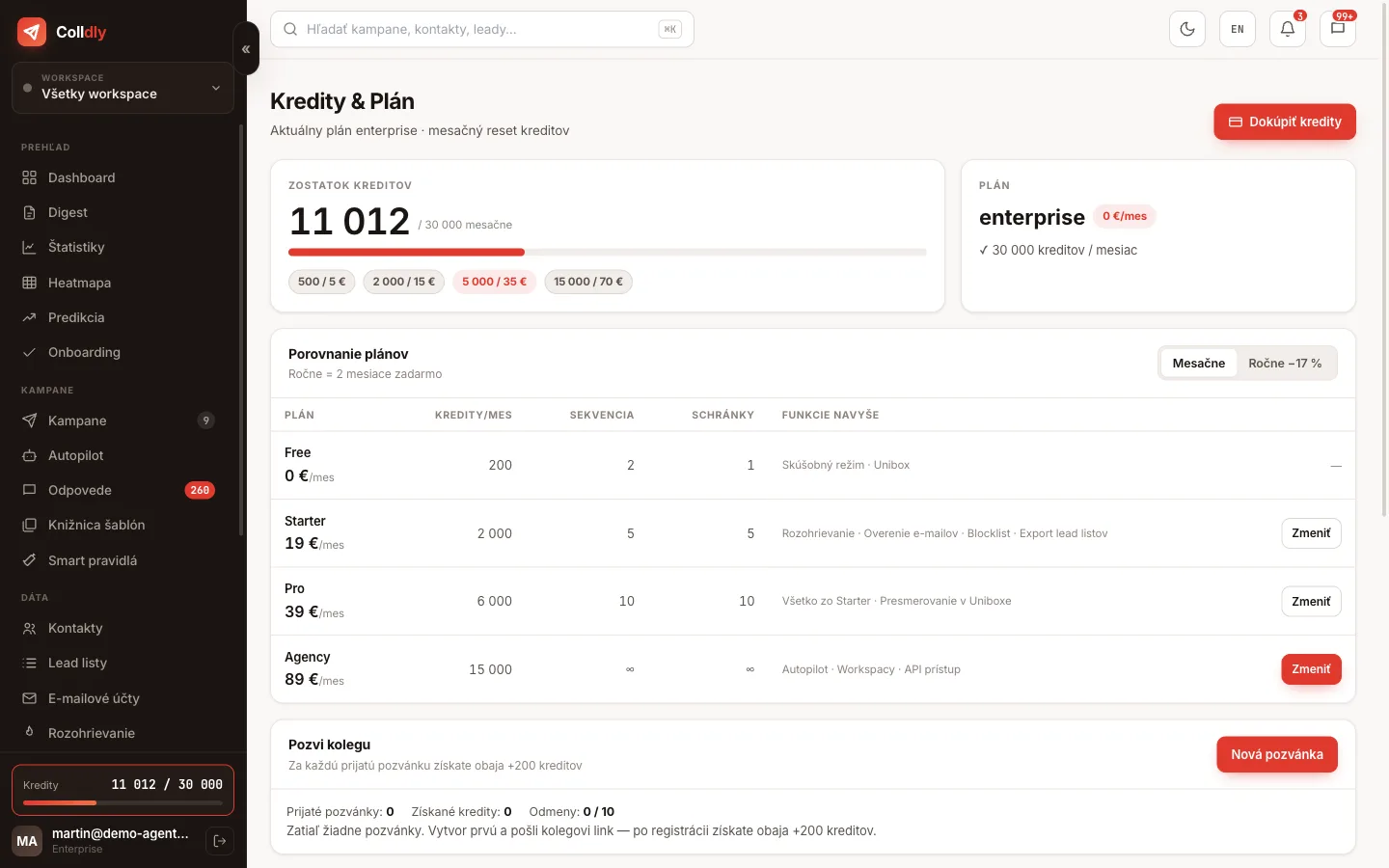Open Digest in sidebar
Viewport: 1389px width, 868px height.
tap(123, 212)
